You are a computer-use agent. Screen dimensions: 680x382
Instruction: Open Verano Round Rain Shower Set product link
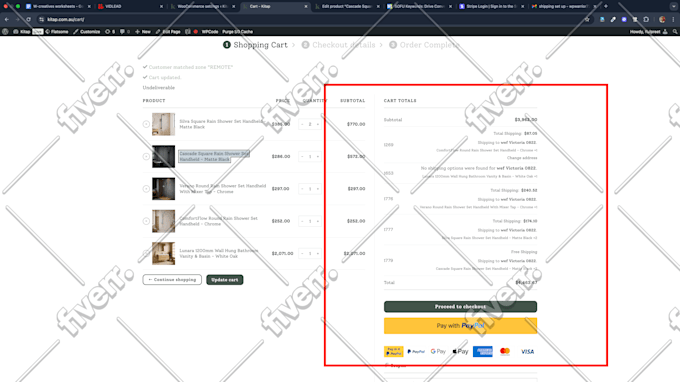(x=222, y=189)
